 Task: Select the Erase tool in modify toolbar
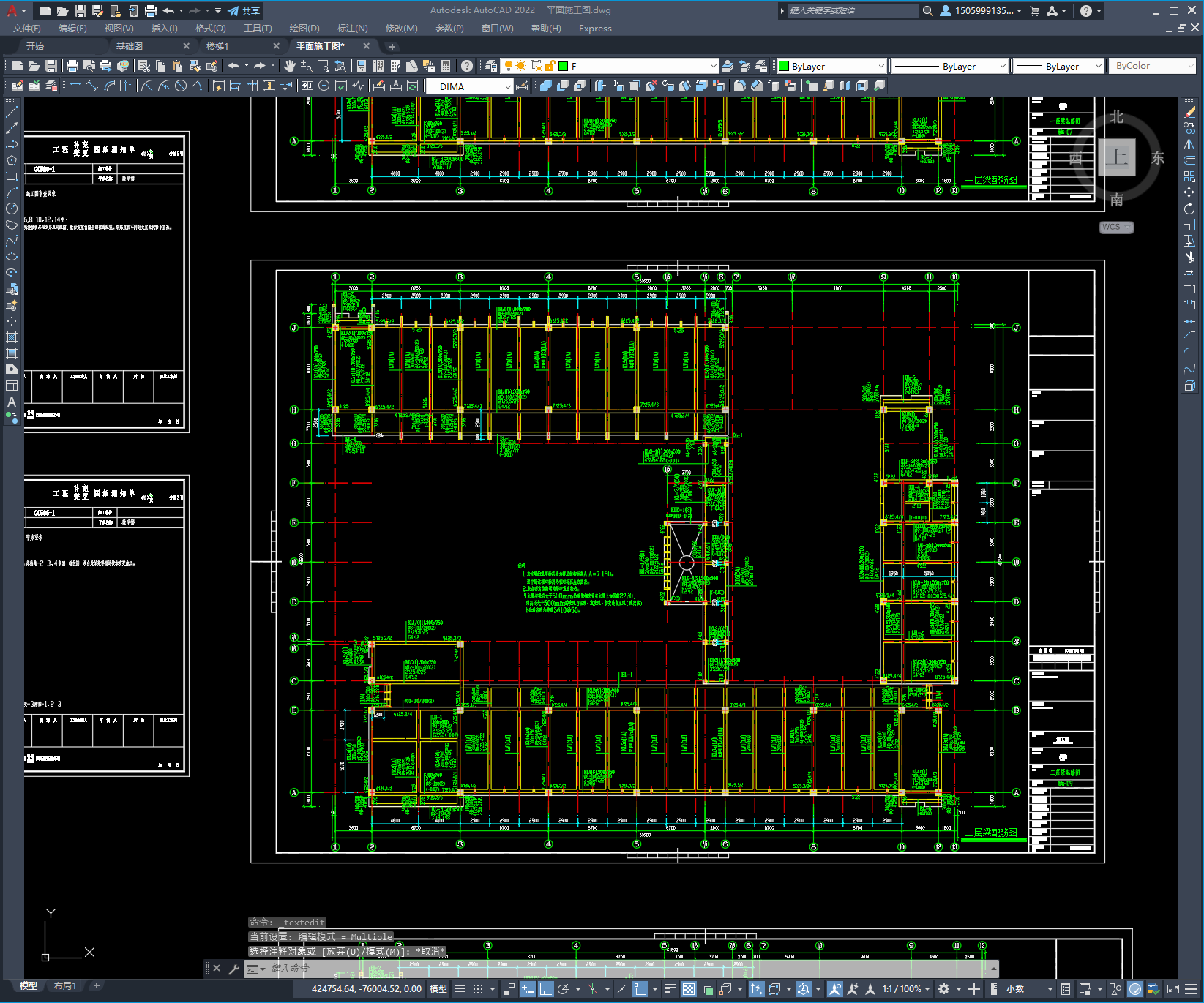1189,112
